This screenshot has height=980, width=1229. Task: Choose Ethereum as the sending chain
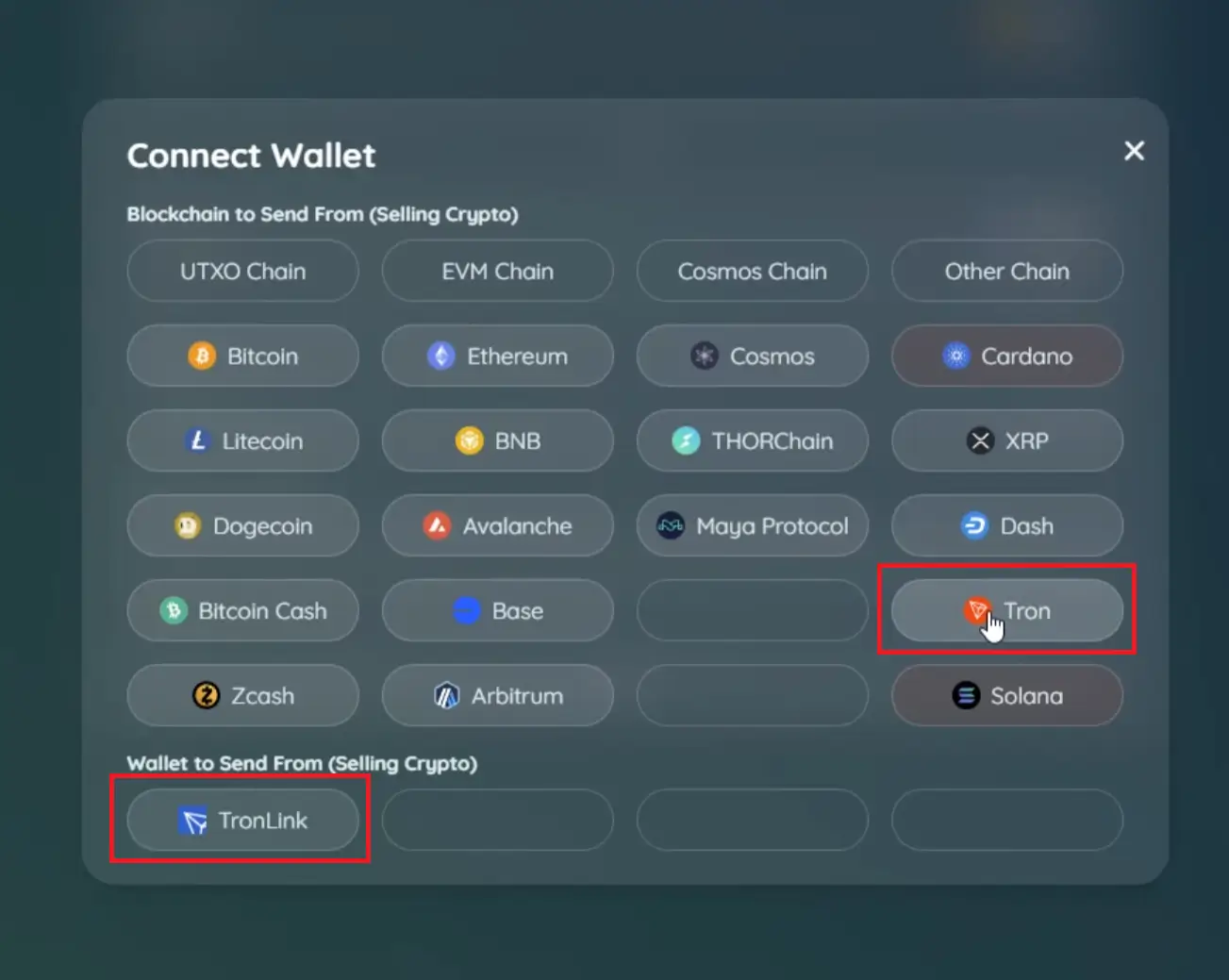pyautogui.click(x=497, y=357)
